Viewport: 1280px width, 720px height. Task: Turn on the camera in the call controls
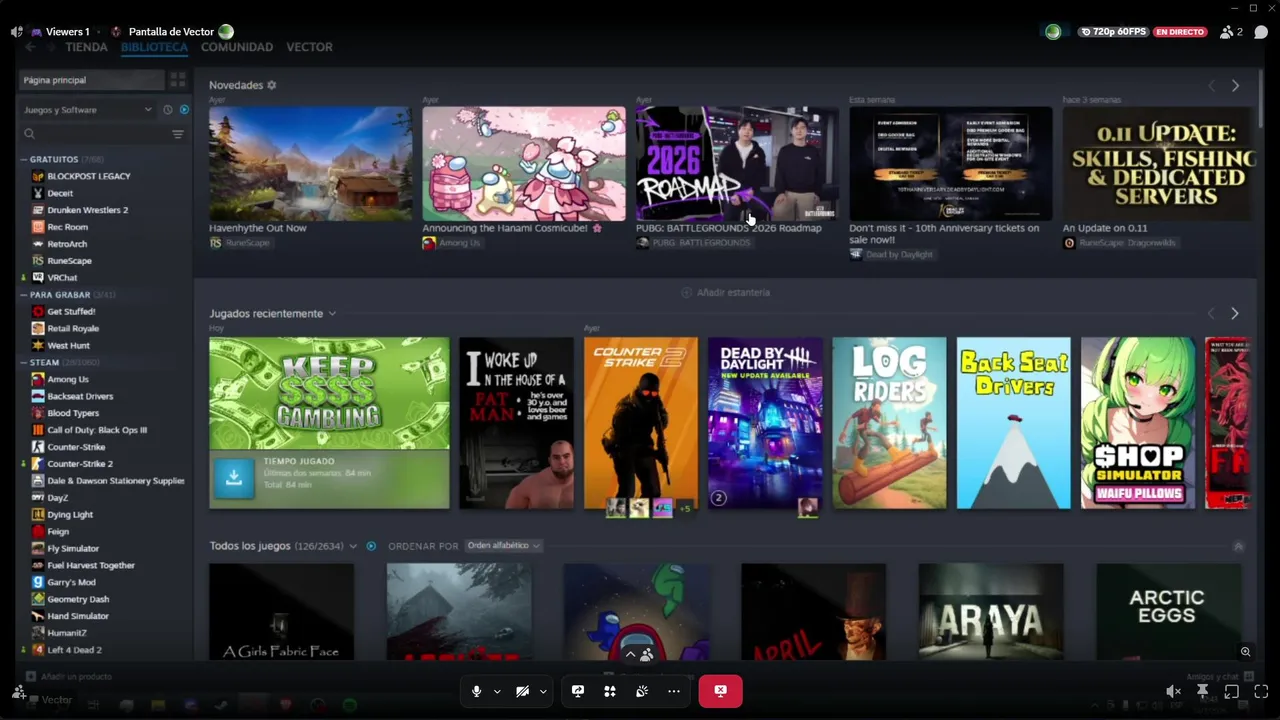522,691
